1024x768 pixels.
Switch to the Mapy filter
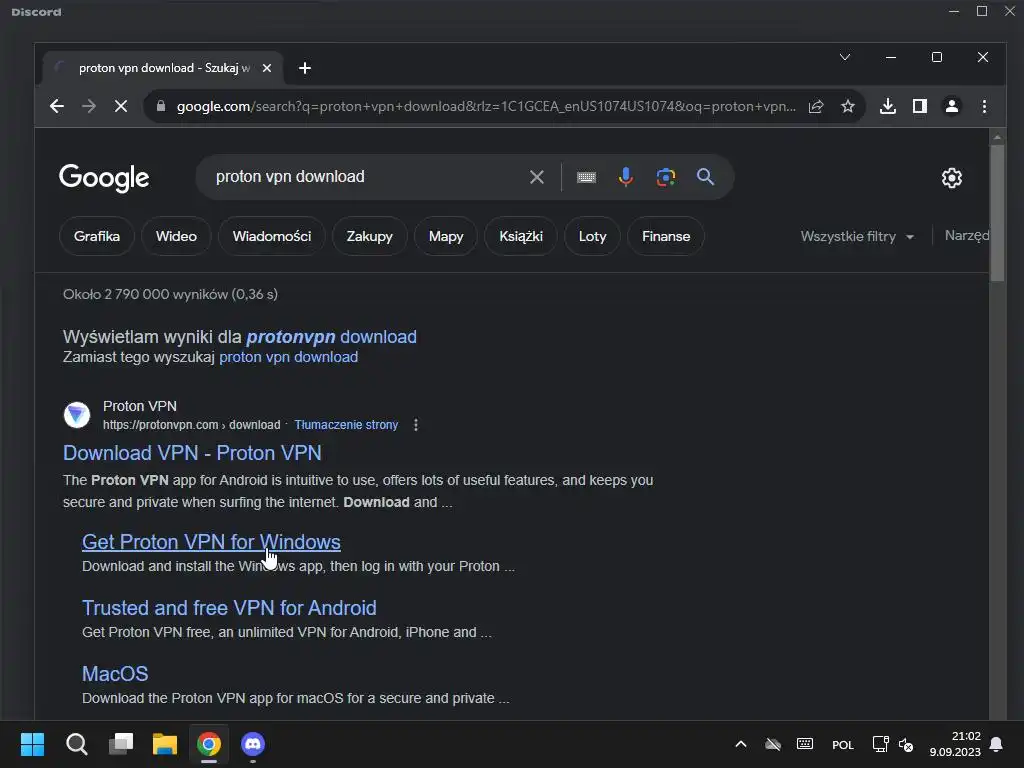446,236
